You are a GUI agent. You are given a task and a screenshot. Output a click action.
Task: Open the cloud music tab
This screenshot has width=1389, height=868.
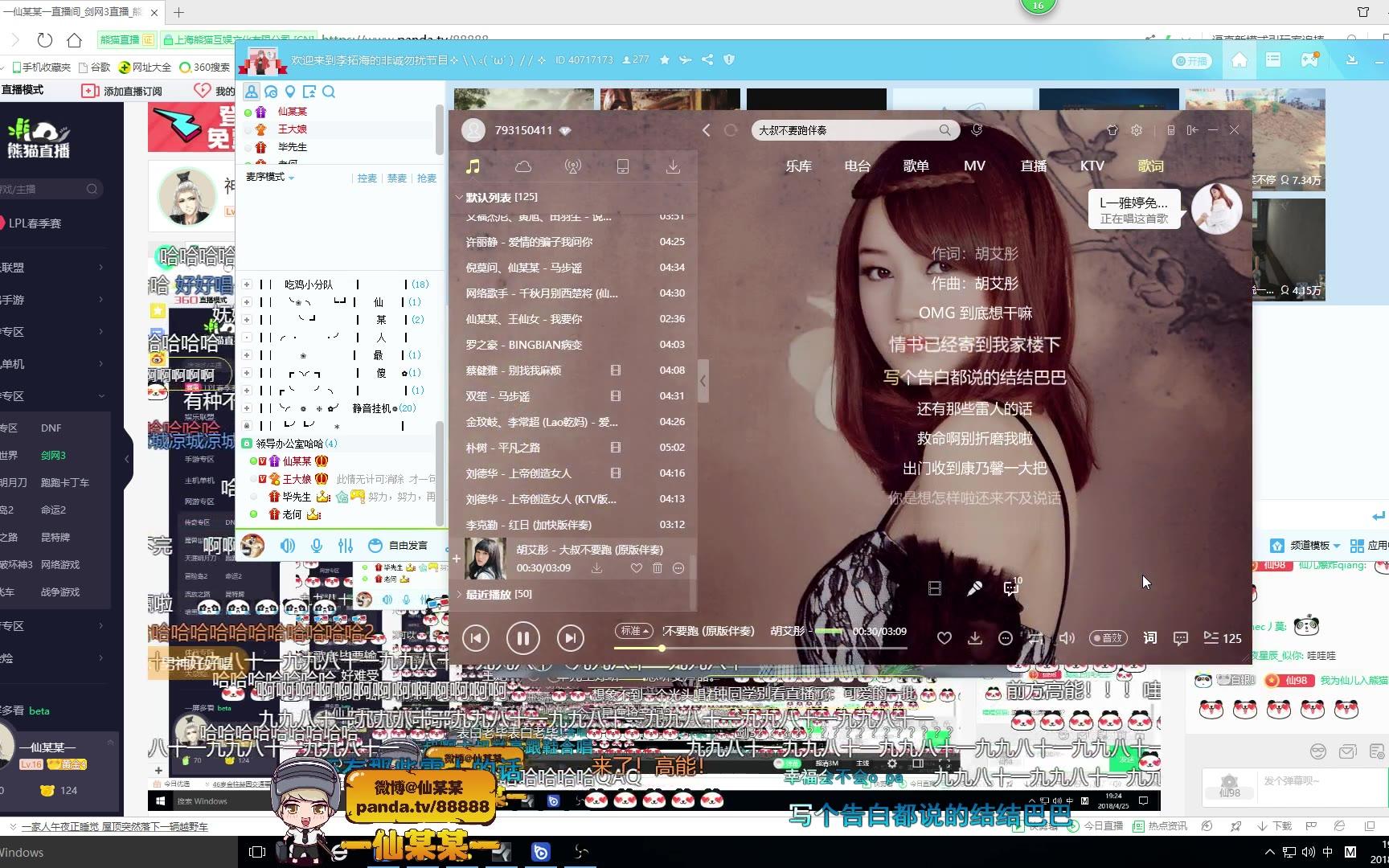pyautogui.click(x=523, y=166)
